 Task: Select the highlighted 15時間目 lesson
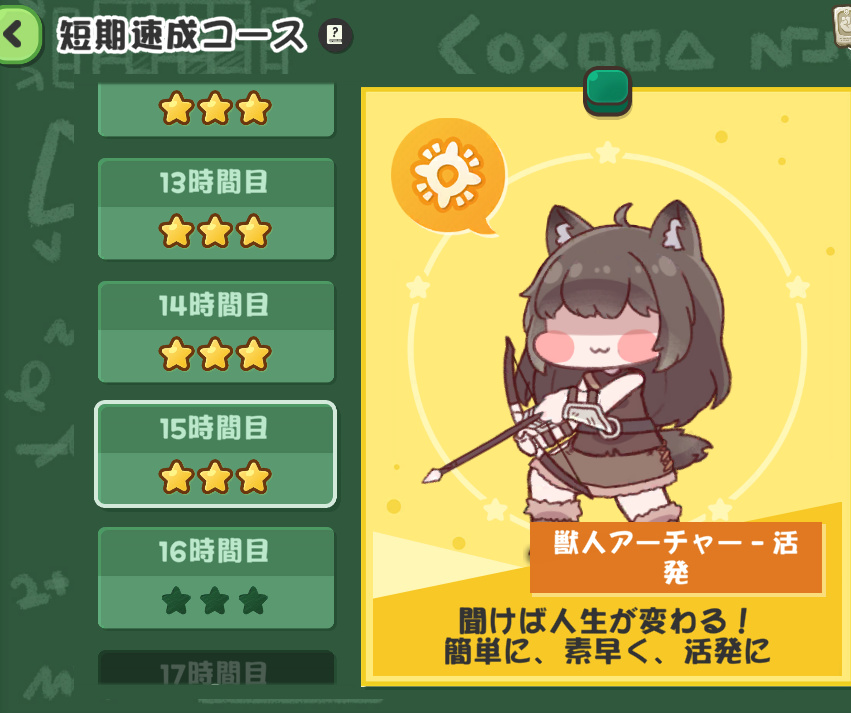point(216,455)
